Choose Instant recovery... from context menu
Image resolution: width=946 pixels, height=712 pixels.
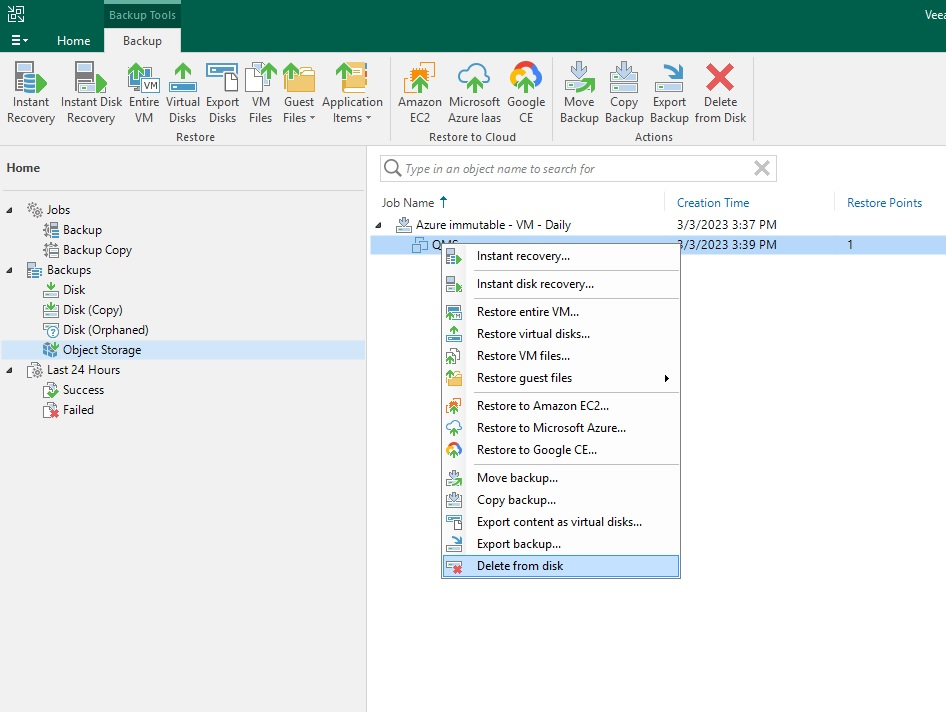[x=561, y=256]
